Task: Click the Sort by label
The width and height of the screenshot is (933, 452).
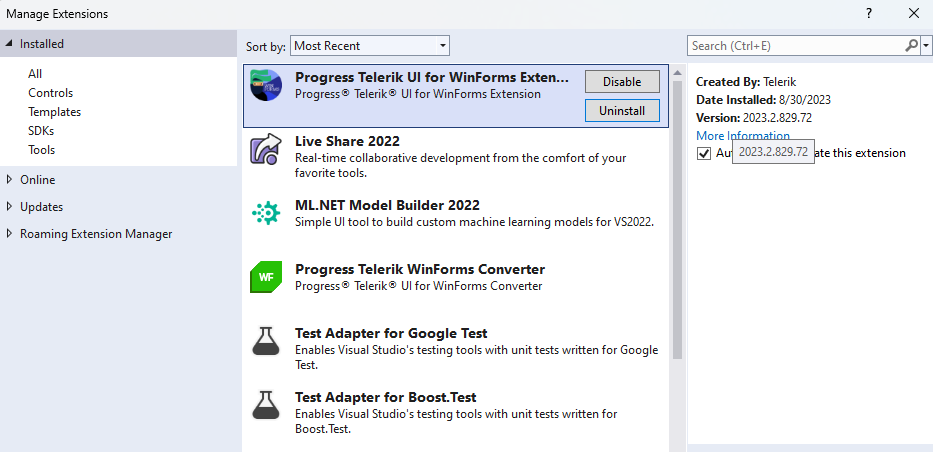Action: (x=266, y=46)
